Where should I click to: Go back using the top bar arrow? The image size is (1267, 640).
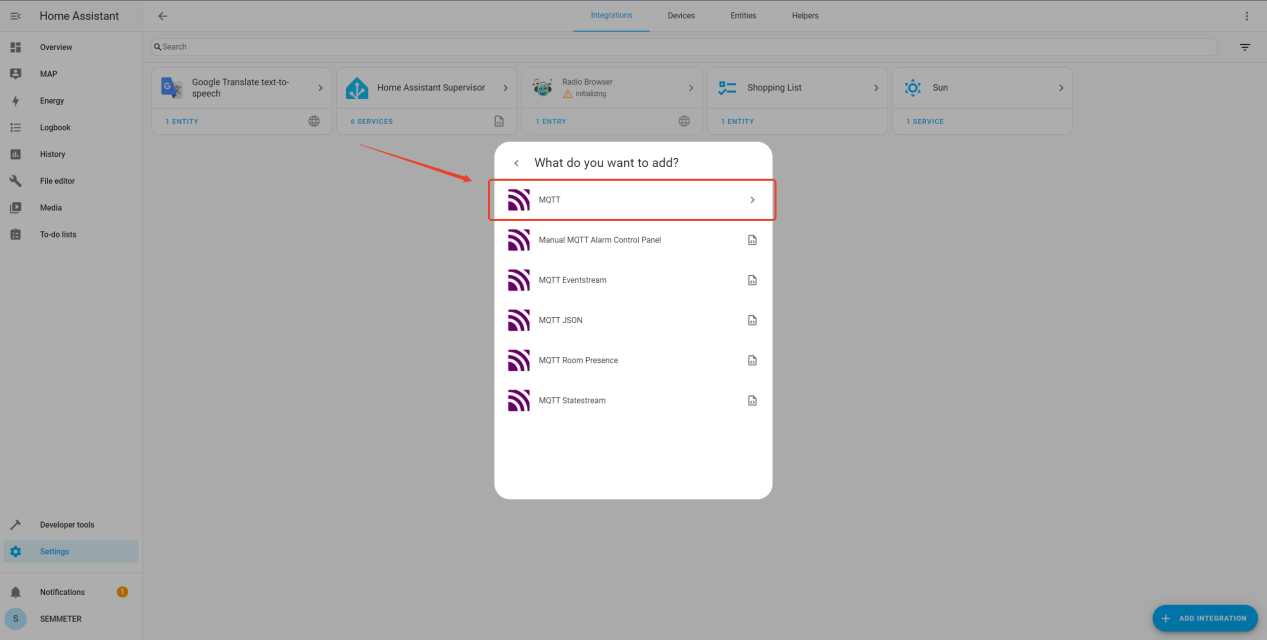click(x=163, y=16)
